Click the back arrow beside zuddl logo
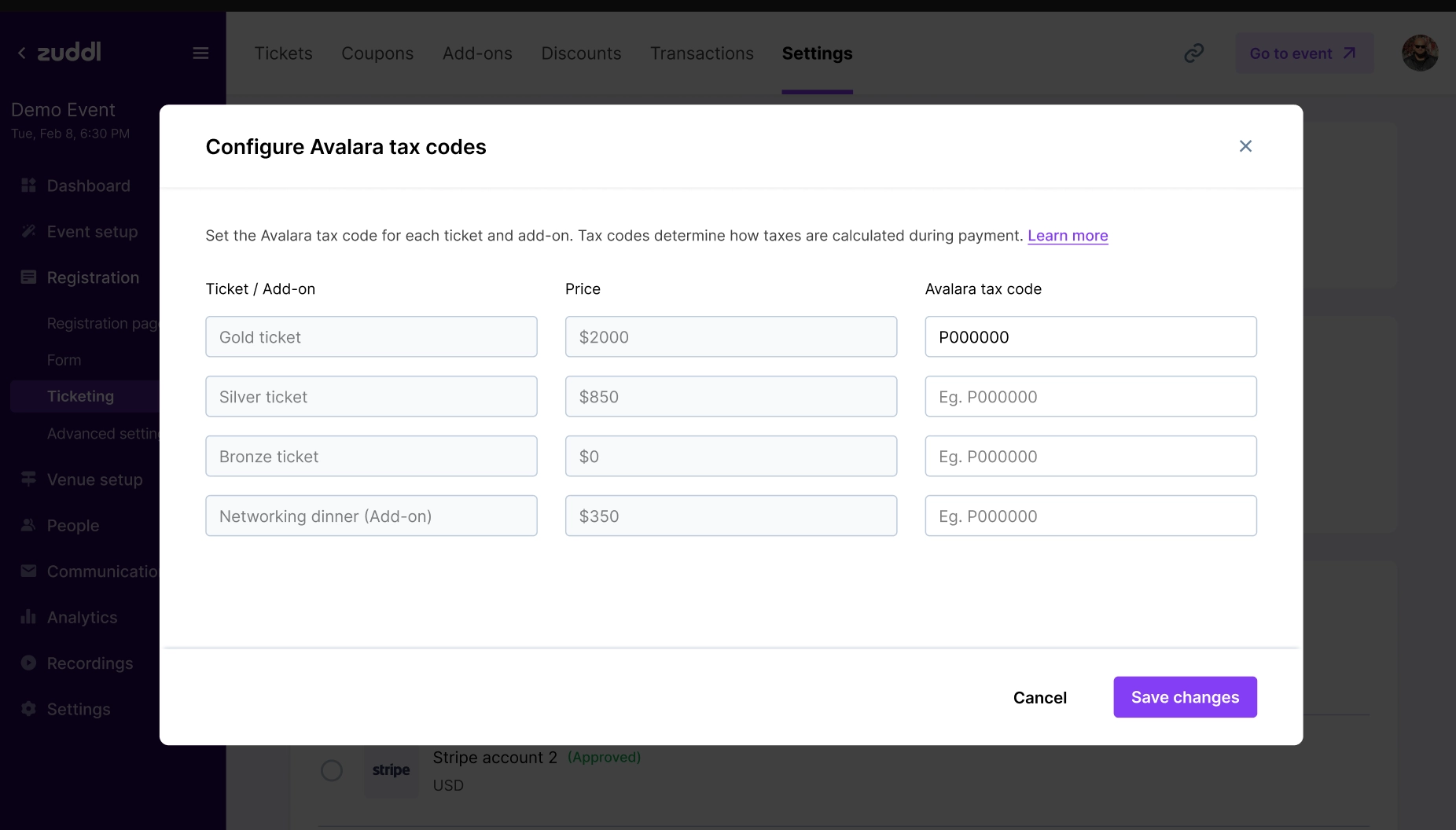Screen dimensions: 1456x830 coord(22,53)
